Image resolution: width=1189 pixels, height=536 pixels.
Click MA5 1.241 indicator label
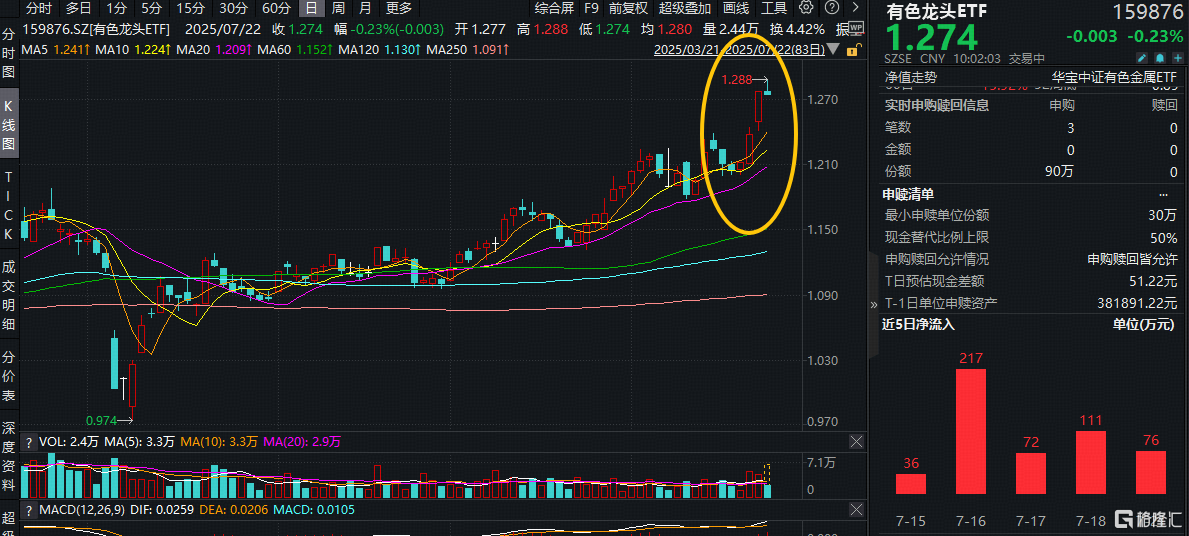click(x=54, y=50)
